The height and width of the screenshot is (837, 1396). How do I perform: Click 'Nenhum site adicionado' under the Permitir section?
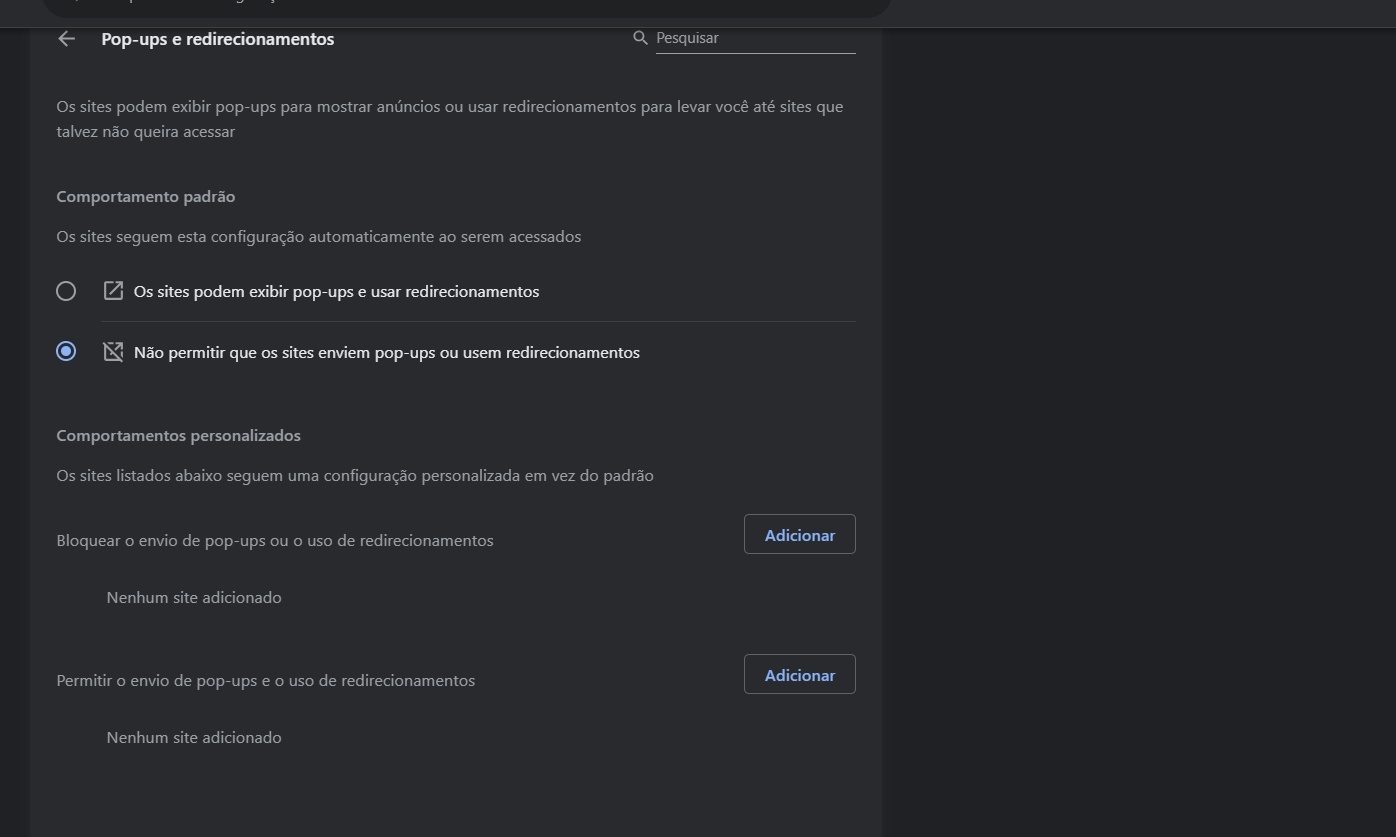coord(194,738)
